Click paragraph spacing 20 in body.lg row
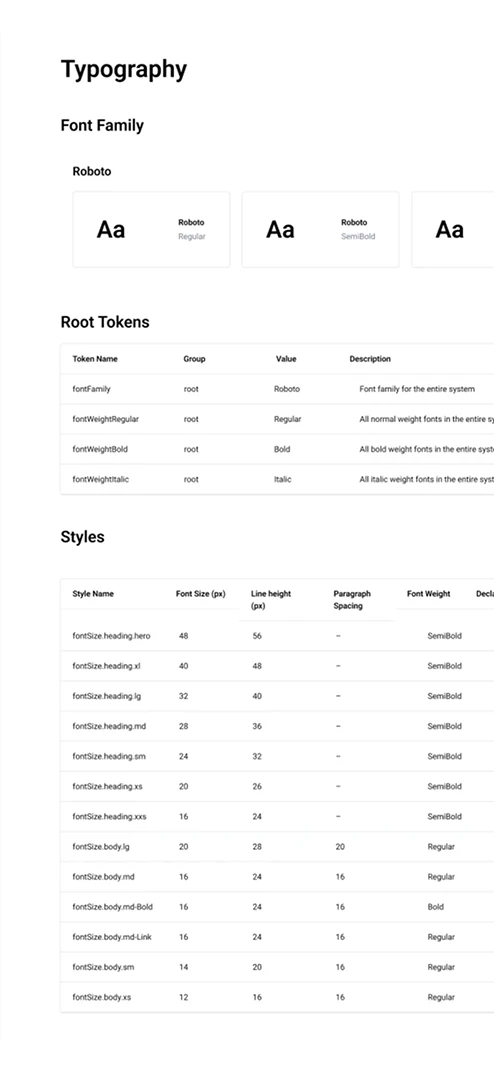Image resolution: width=494 pixels, height=1071 pixels. [340, 846]
